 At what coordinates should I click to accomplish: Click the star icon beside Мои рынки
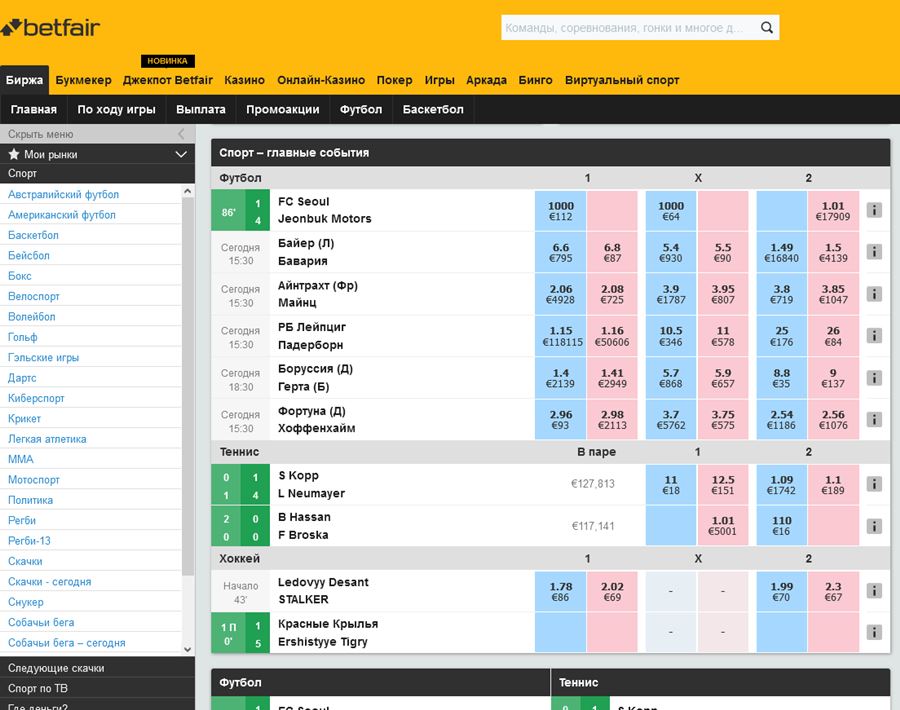[14, 154]
